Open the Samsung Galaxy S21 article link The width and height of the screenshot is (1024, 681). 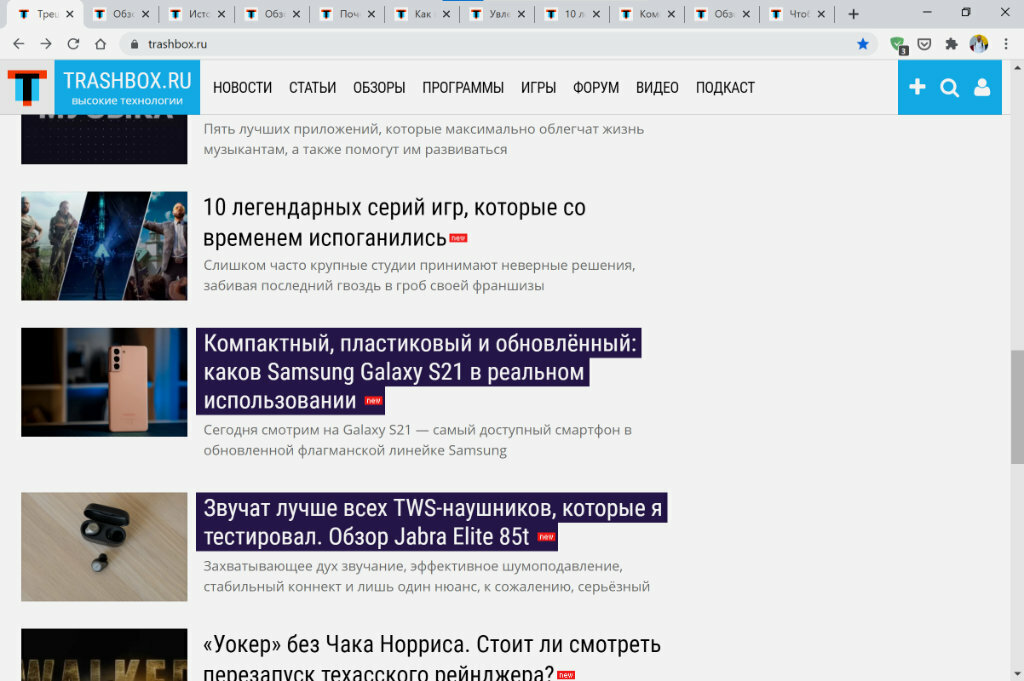coord(419,372)
